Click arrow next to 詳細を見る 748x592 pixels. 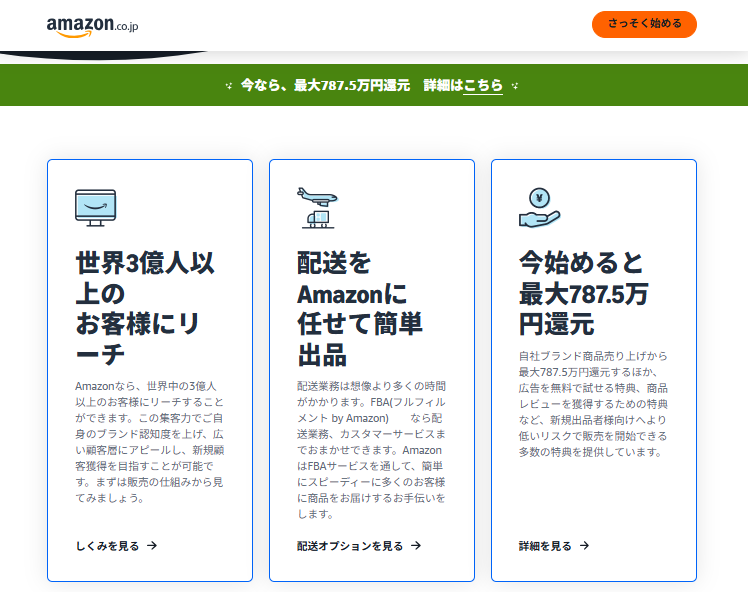point(585,546)
